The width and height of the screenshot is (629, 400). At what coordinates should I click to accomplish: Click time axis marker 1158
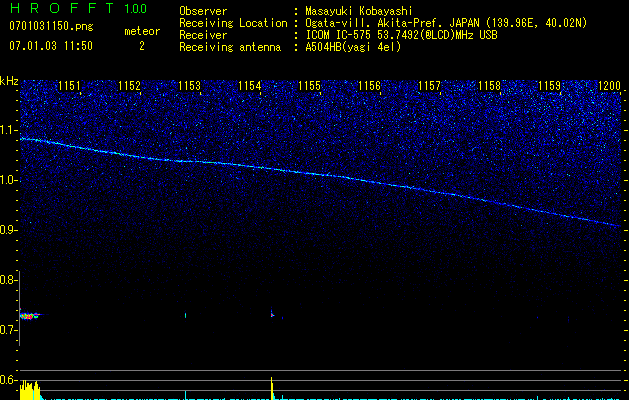490,86
